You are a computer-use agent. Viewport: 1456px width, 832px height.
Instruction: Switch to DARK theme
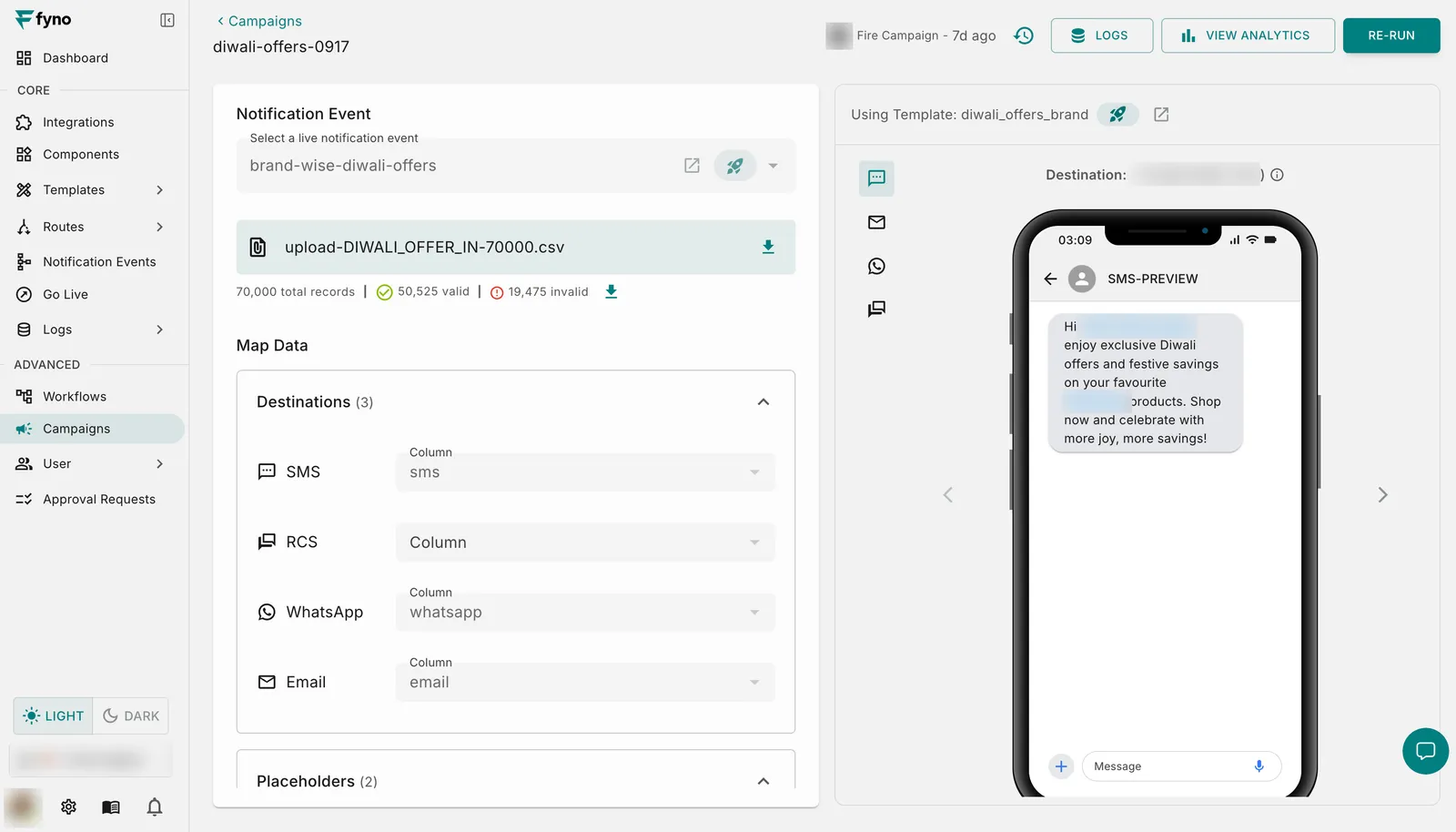tap(131, 716)
